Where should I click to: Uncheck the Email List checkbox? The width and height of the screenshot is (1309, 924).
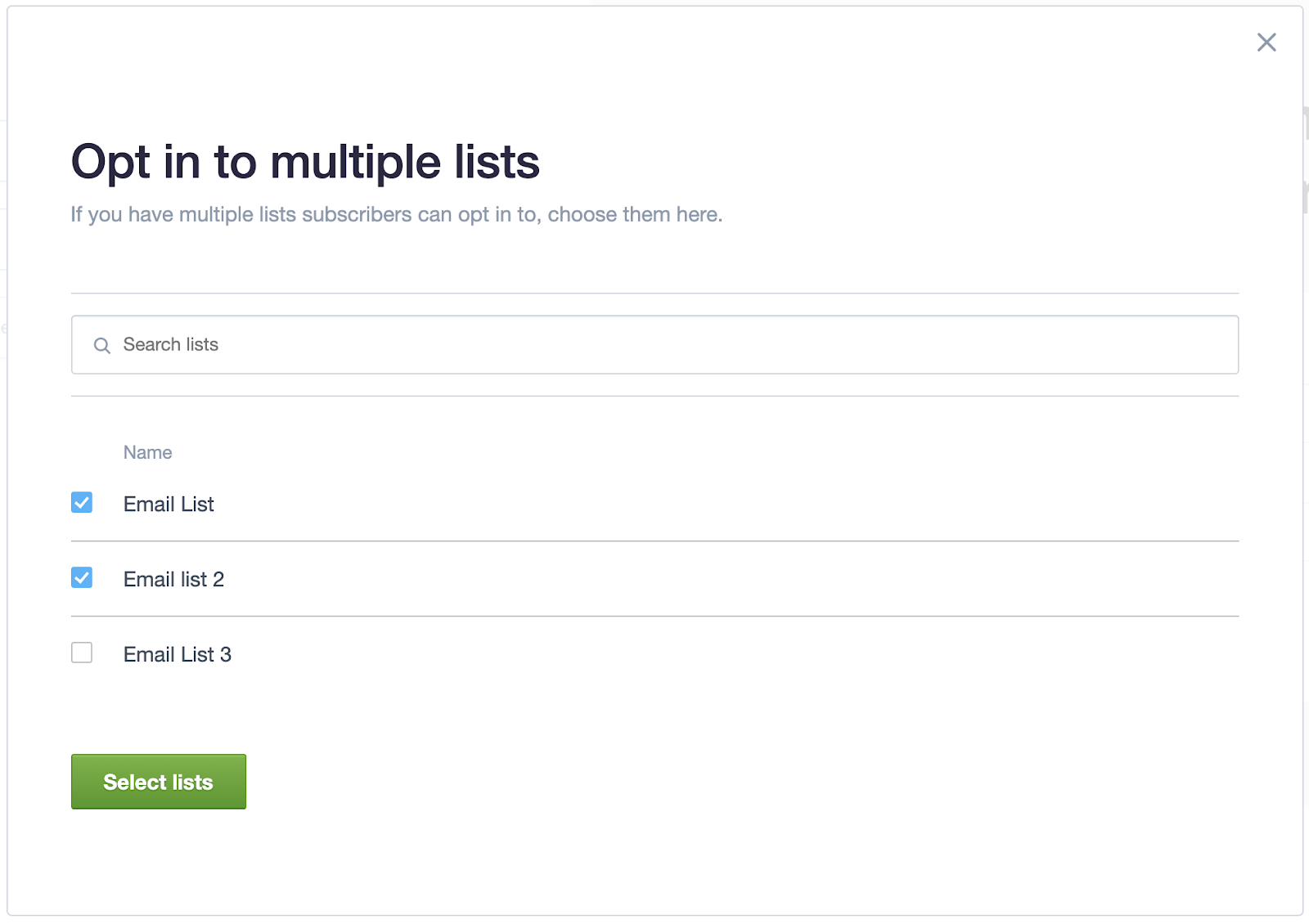(x=82, y=503)
